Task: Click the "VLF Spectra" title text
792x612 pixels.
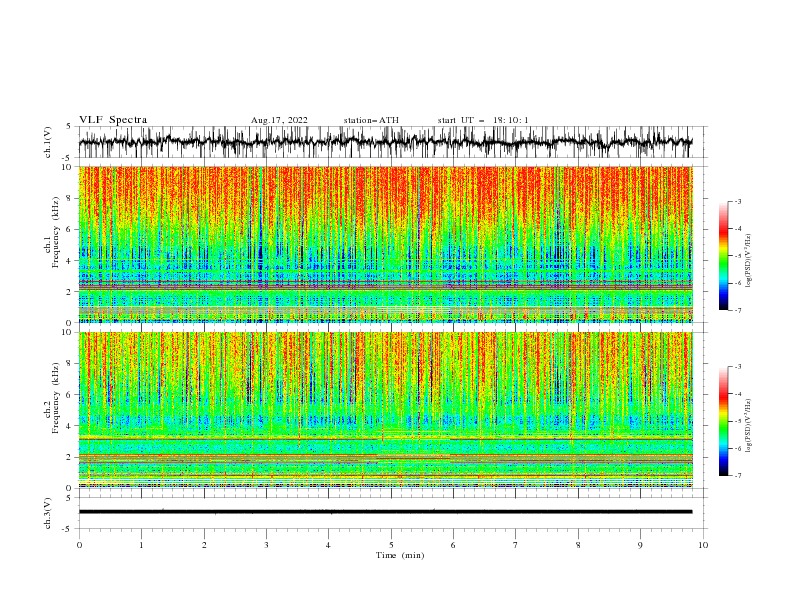Action: coord(113,120)
